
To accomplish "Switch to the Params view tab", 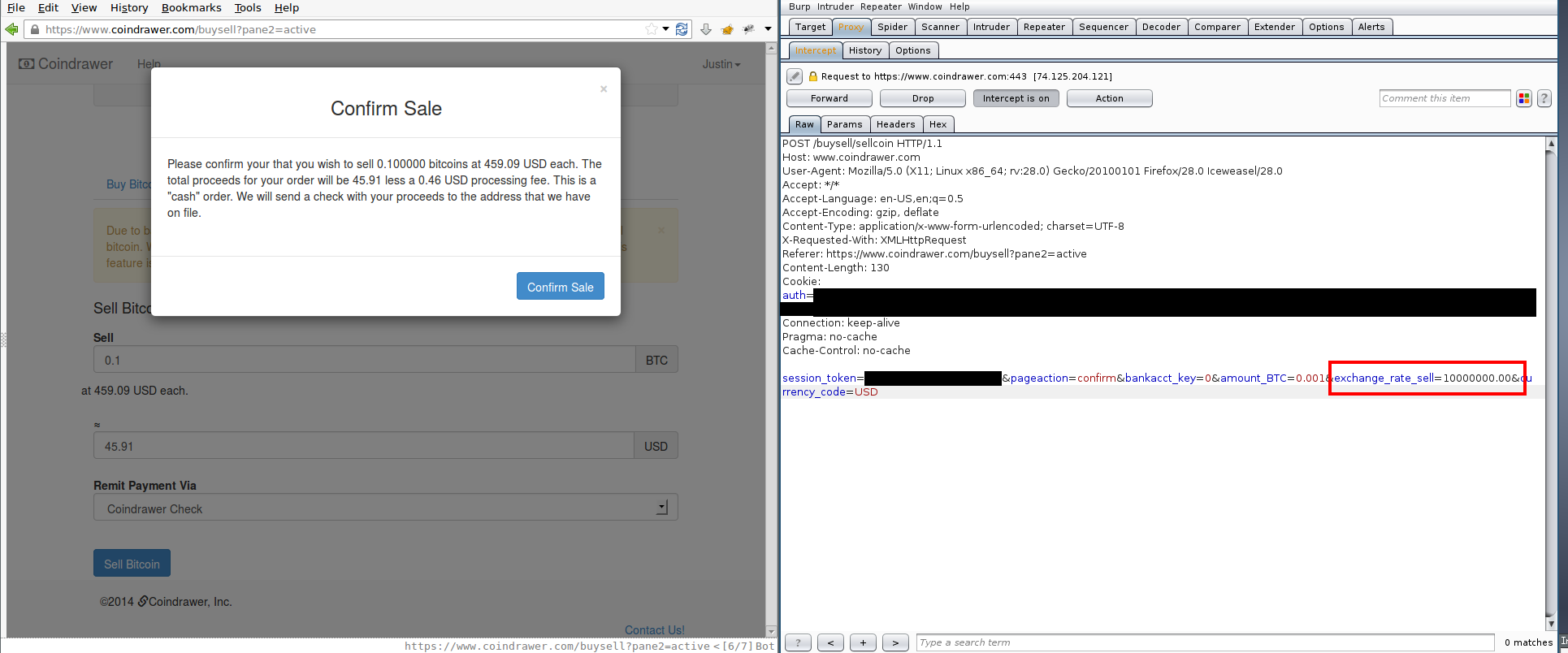I will click(845, 124).
